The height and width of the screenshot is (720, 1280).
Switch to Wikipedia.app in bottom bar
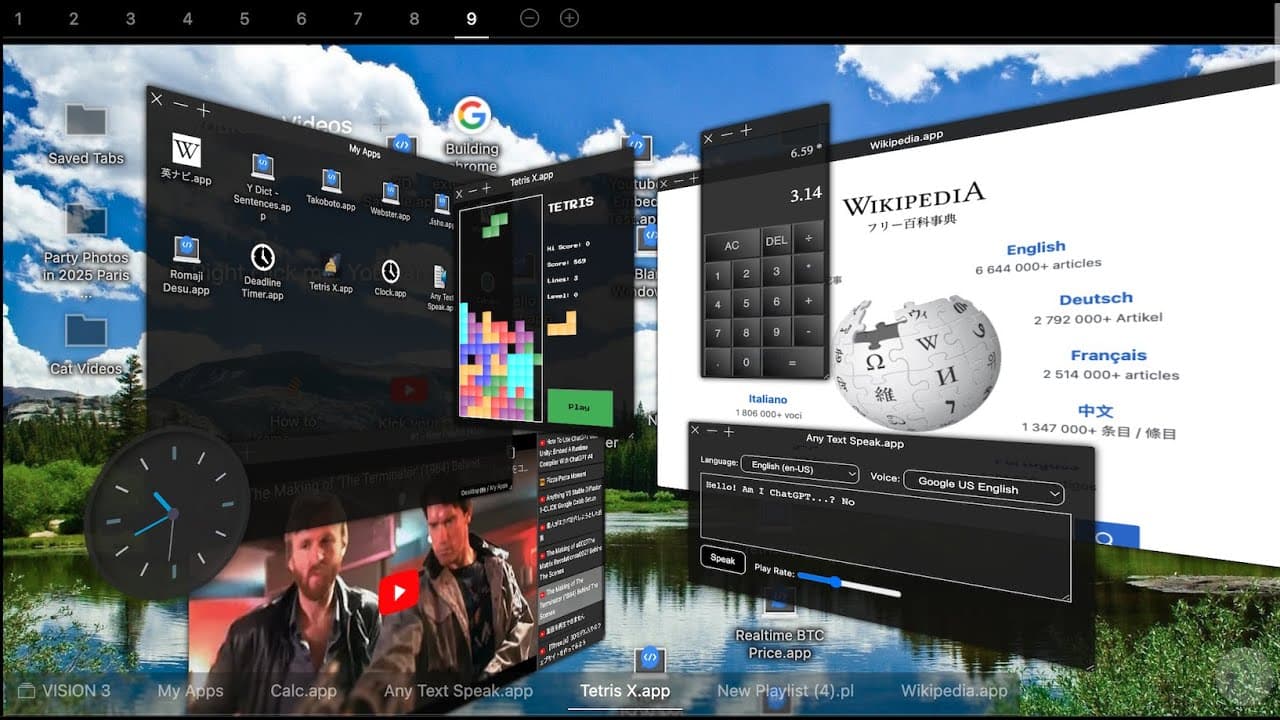[954, 690]
